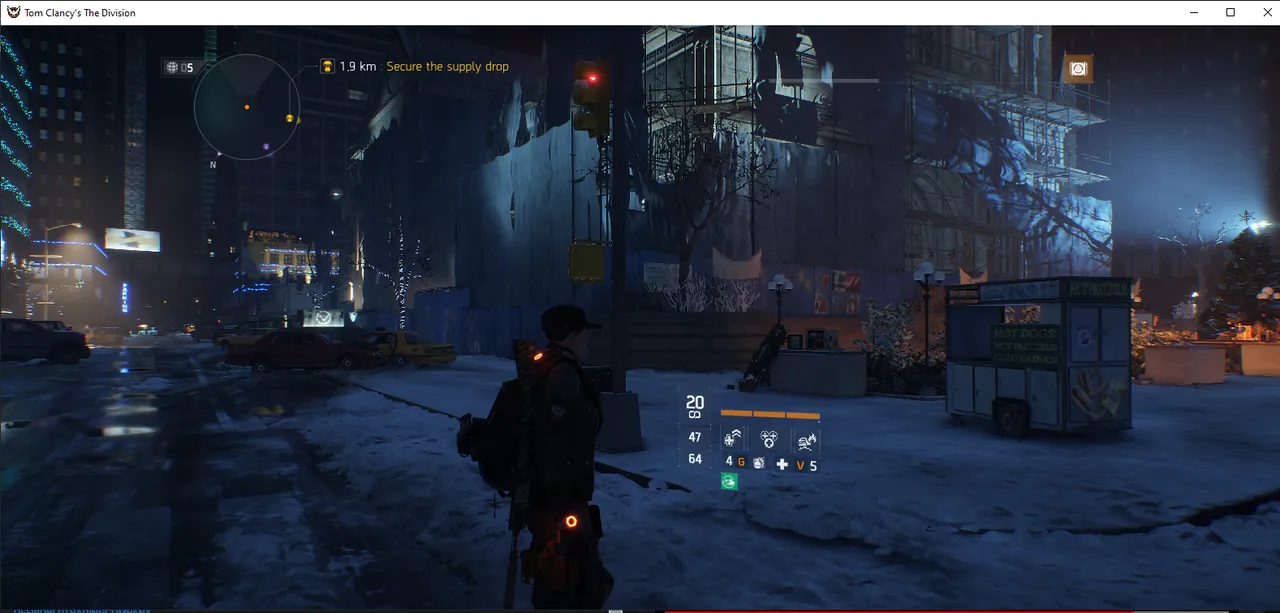This screenshot has height=613, width=1280.
Task: Click the infinity reserve-ammo symbol under 20
Action: pyautogui.click(x=695, y=415)
